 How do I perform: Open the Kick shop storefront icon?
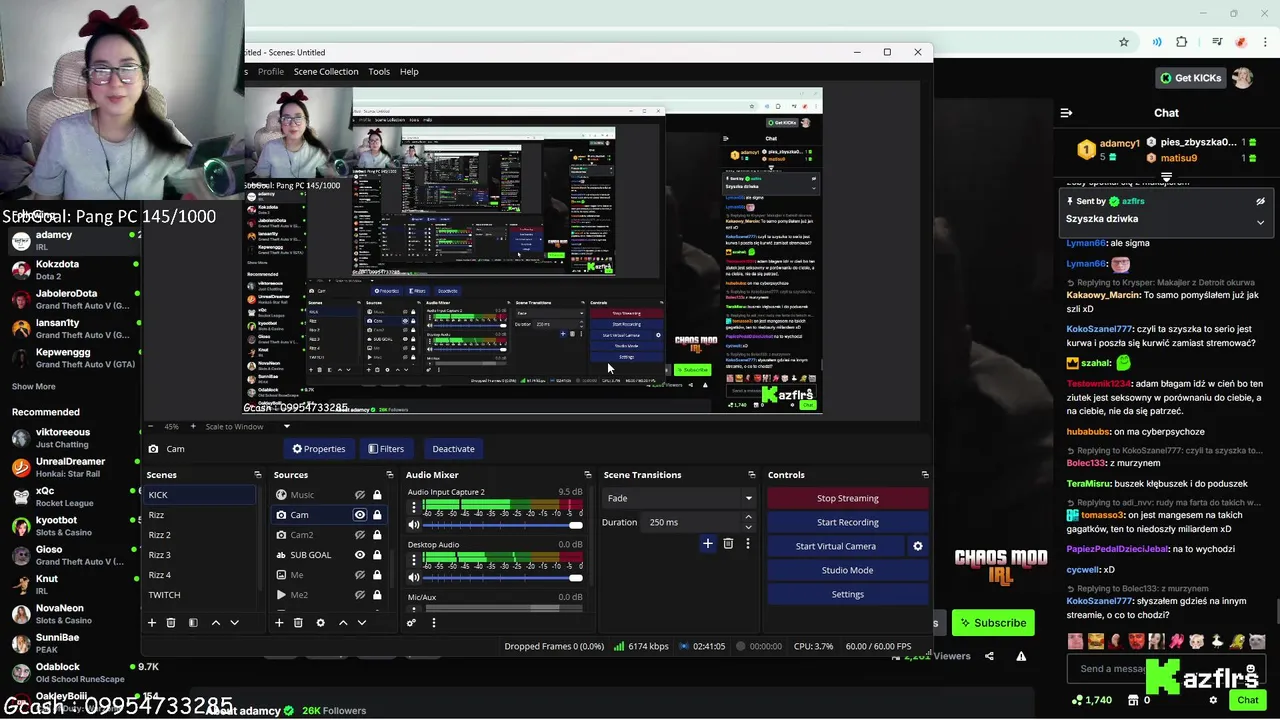pyautogui.click(x=1133, y=700)
